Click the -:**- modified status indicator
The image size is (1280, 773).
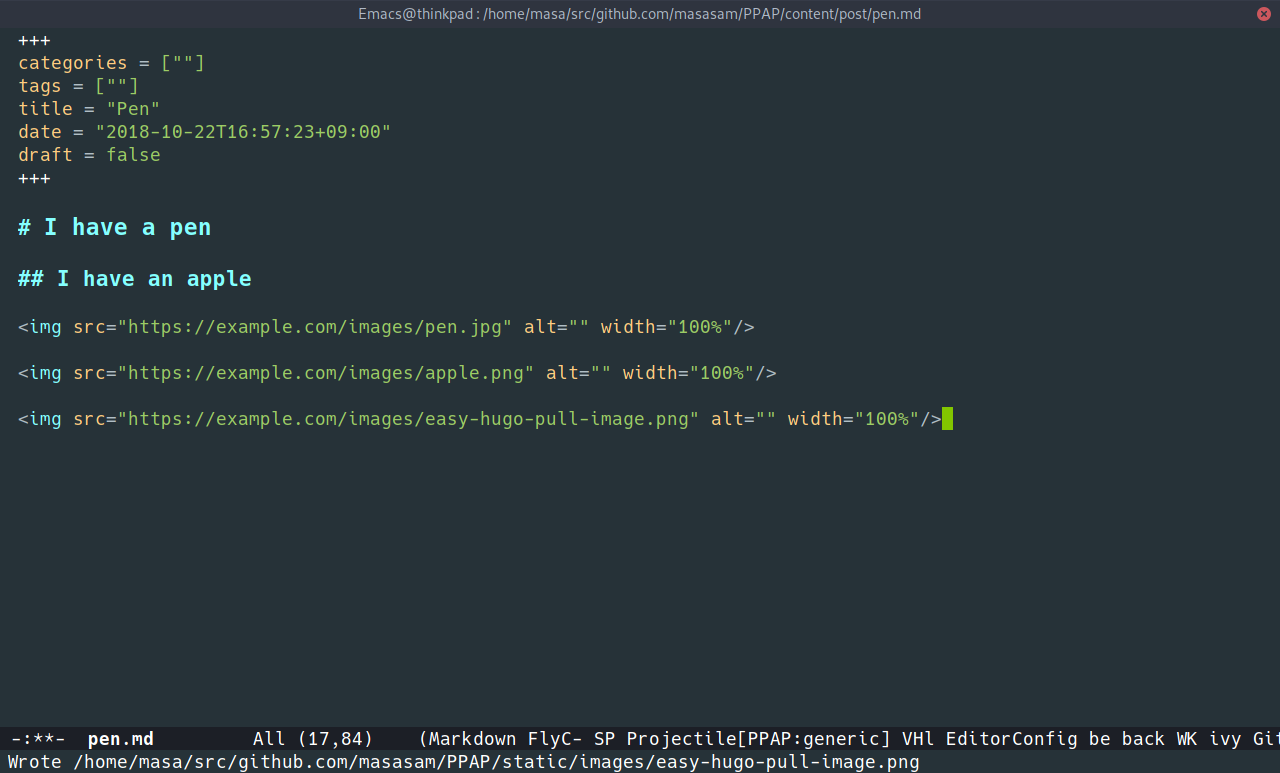coord(38,739)
